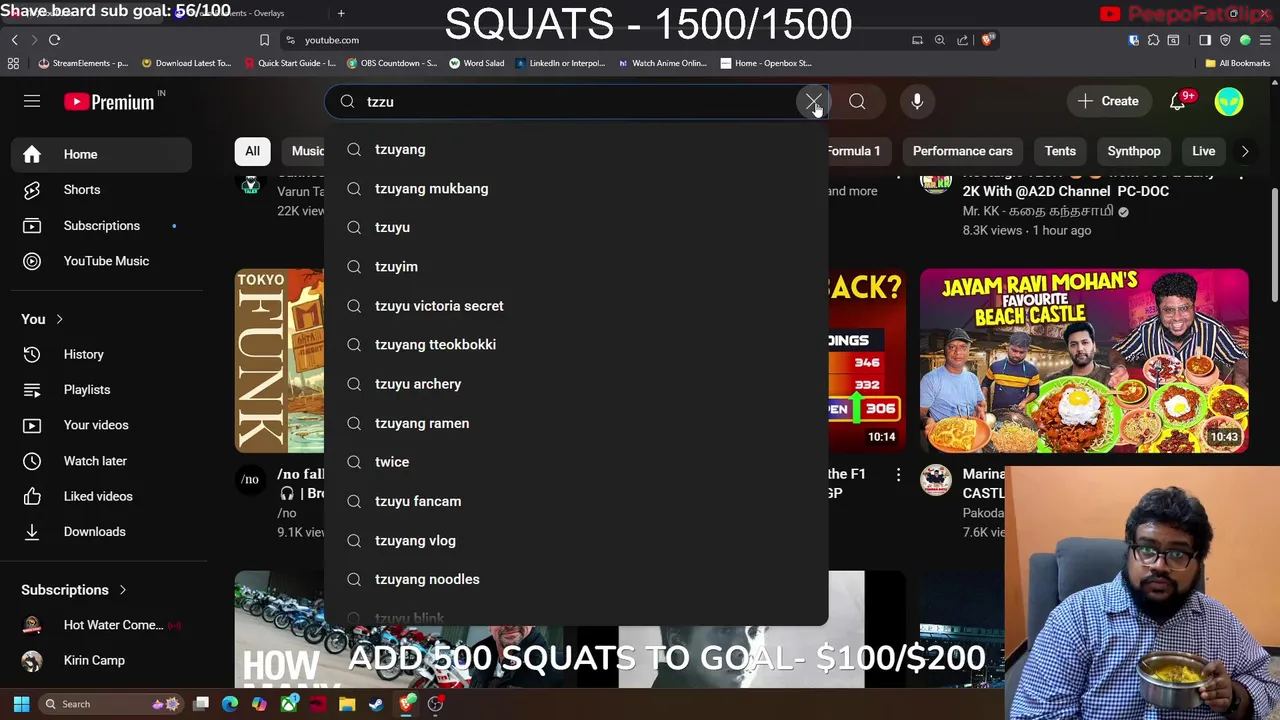Image resolution: width=1280 pixels, height=720 pixels.
Task: Open the YouTube hamburger guide menu
Action: pos(32,101)
